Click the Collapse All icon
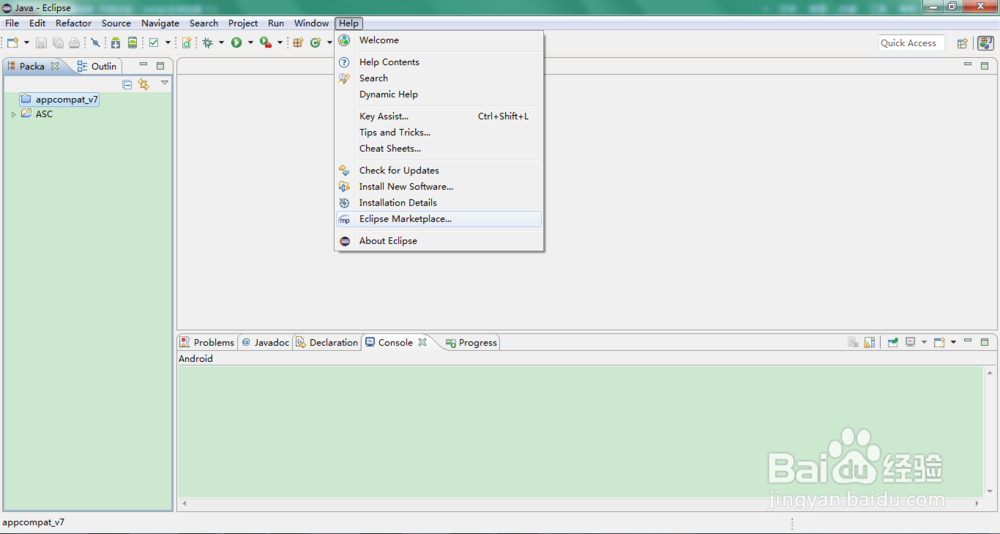Screen dimensions: 1000x534 [x=128, y=84]
